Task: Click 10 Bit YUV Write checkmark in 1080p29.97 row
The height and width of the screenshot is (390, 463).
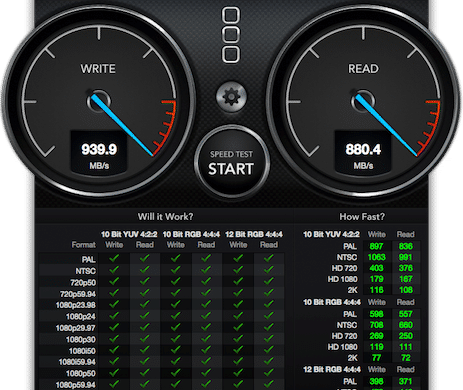Action: point(114,327)
